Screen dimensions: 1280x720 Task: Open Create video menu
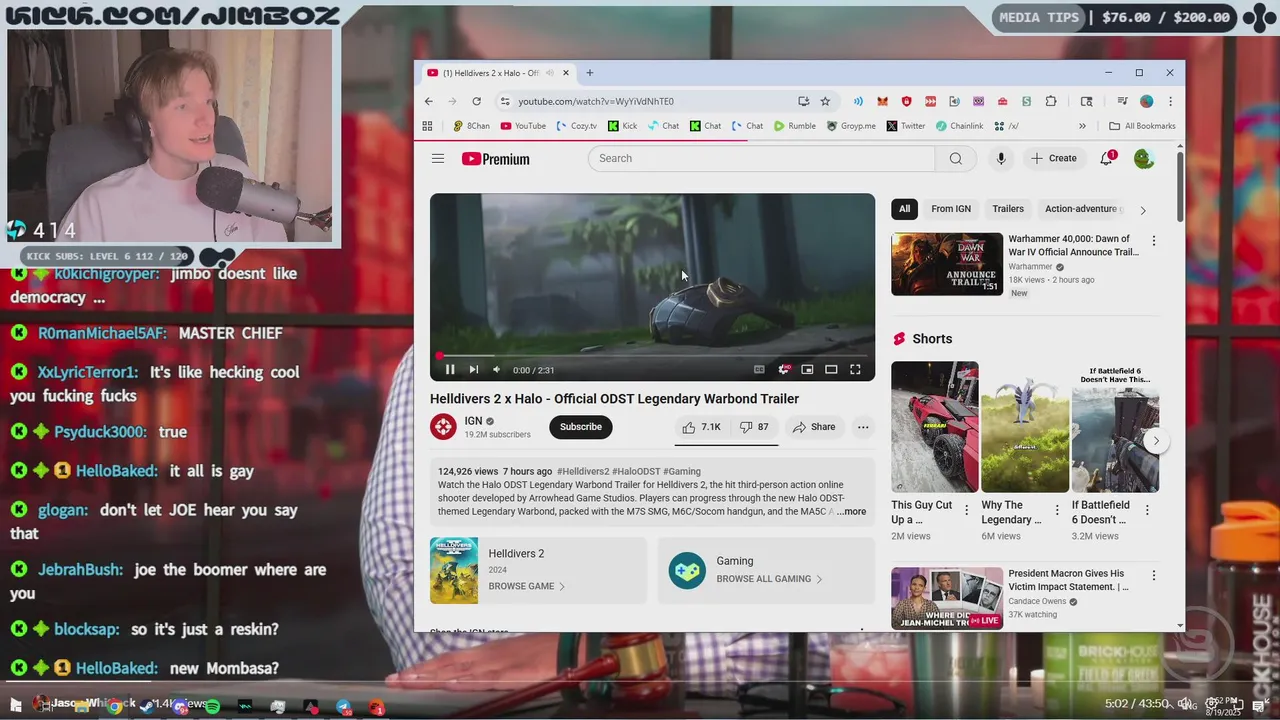1054,158
